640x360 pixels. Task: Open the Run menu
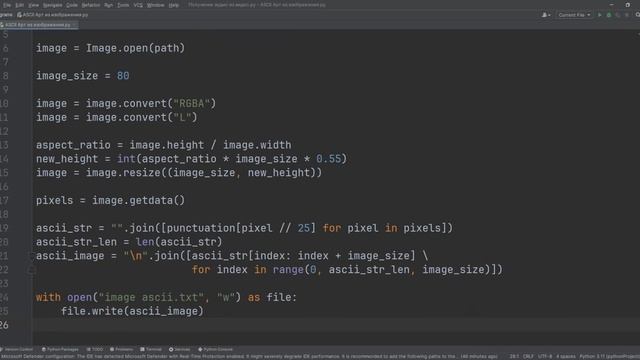(108, 5)
